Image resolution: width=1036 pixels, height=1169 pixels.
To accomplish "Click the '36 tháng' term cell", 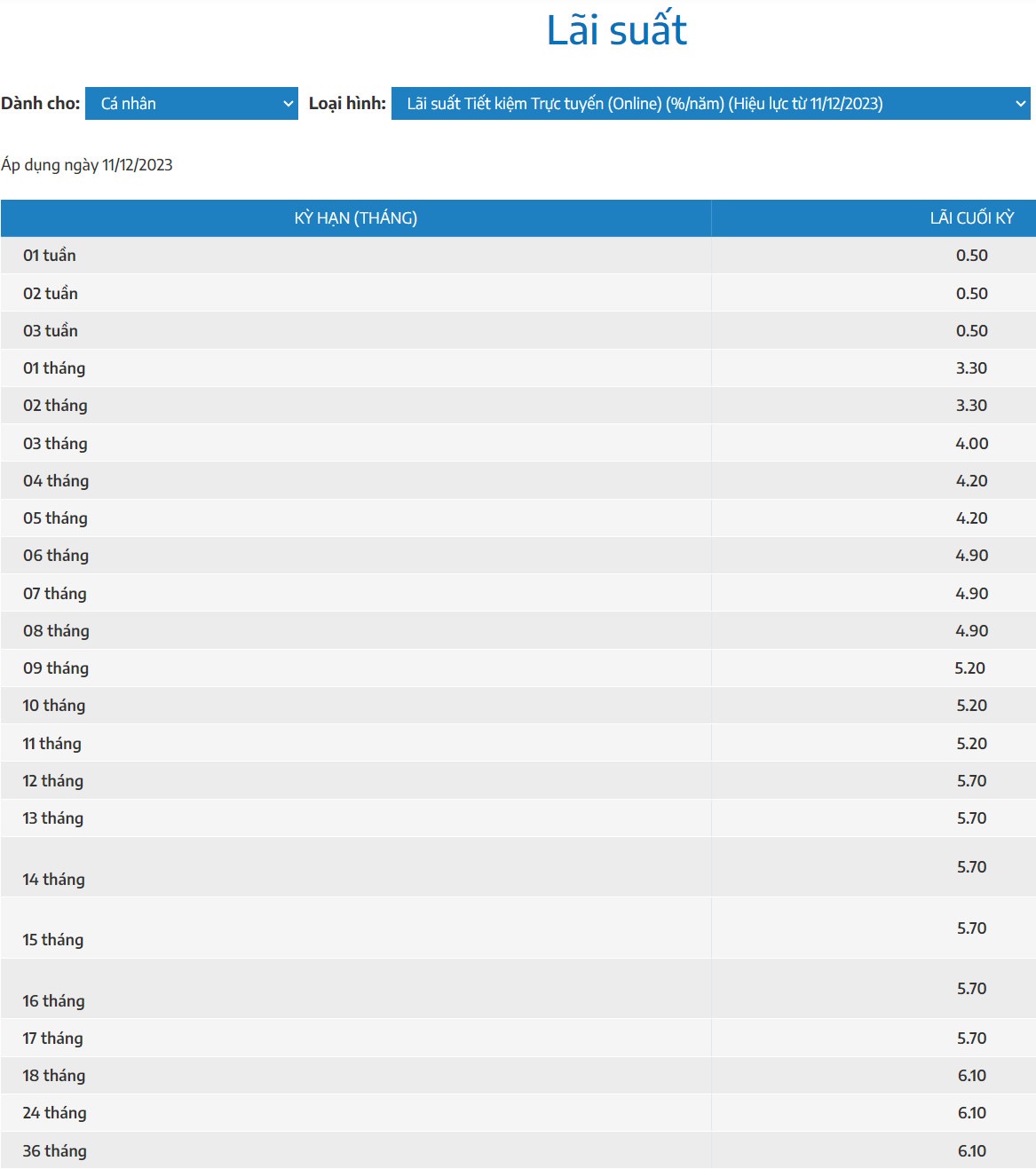I will [x=55, y=1151].
